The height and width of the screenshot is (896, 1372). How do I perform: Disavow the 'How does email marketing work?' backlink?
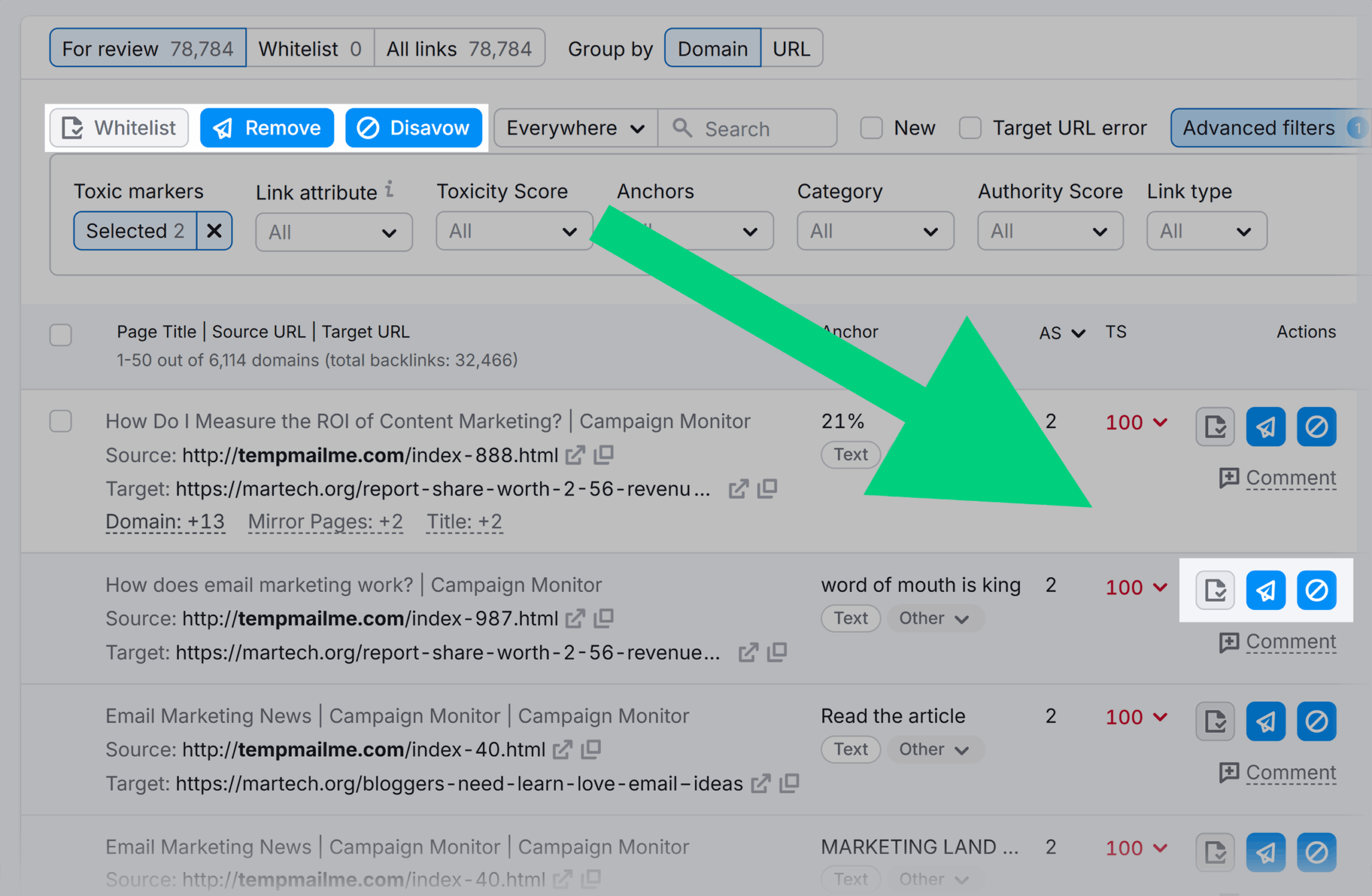(x=1316, y=590)
